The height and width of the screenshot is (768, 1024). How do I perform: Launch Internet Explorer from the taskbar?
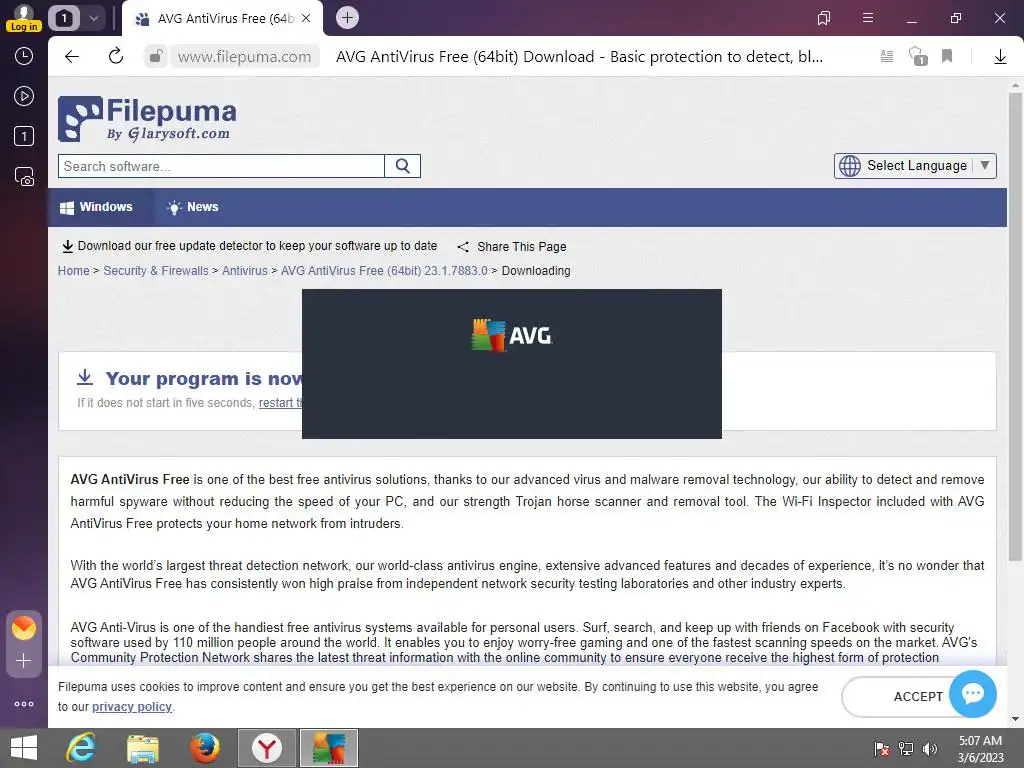pyautogui.click(x=81, y=748)
